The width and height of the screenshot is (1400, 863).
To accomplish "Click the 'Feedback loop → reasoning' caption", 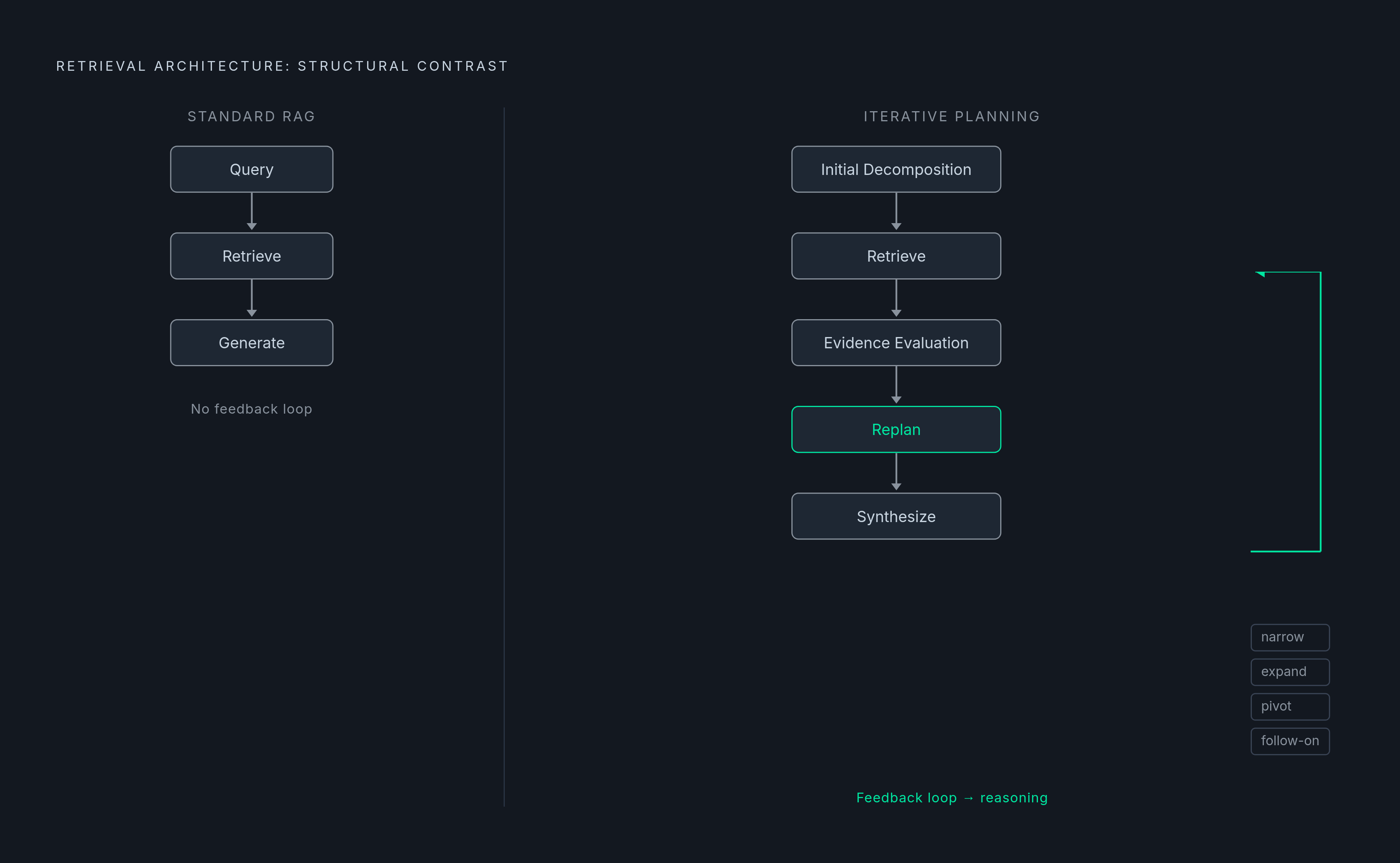I will click(x=952, y=797).
